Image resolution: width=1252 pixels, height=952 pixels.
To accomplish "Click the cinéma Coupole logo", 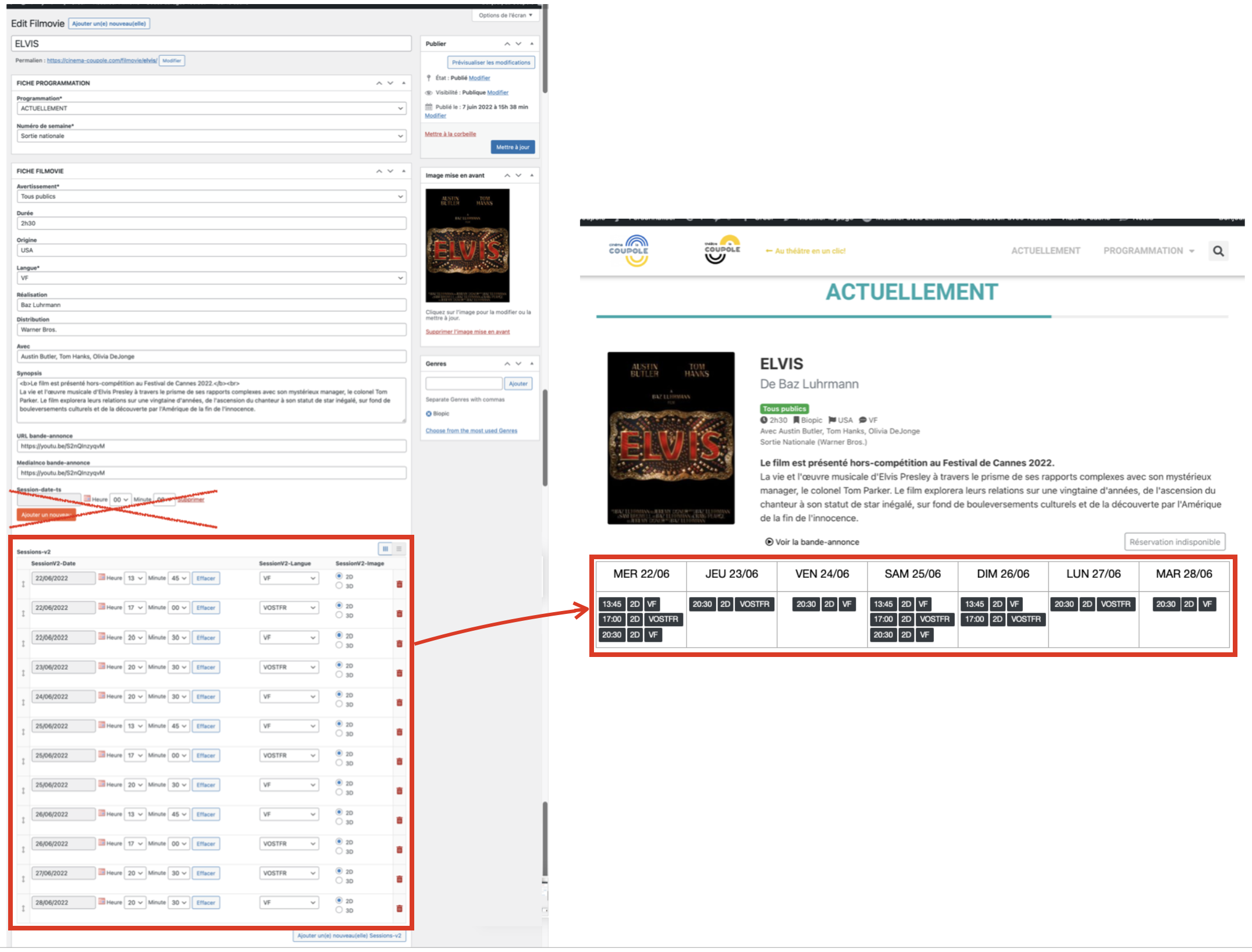I will (628, 250).
